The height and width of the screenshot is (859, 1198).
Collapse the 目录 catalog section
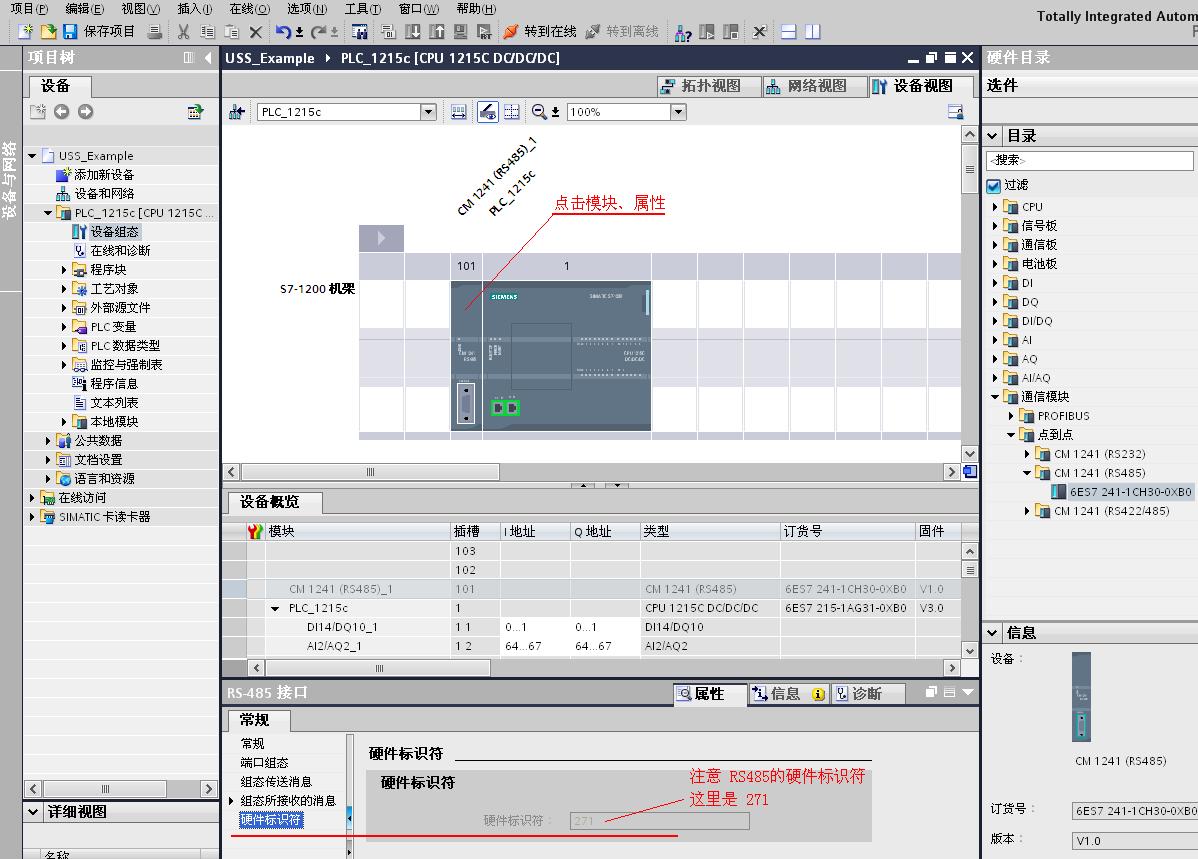coord(992,136)
